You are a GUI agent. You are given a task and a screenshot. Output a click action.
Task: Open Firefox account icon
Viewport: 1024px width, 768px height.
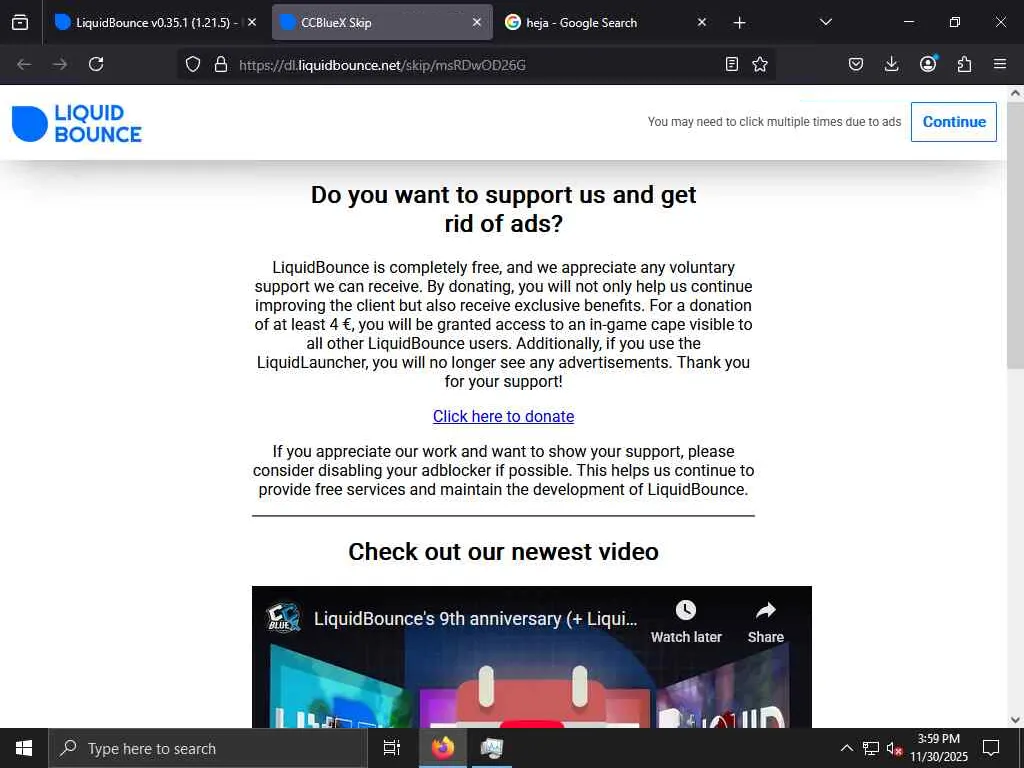click(x=928, y=64)
